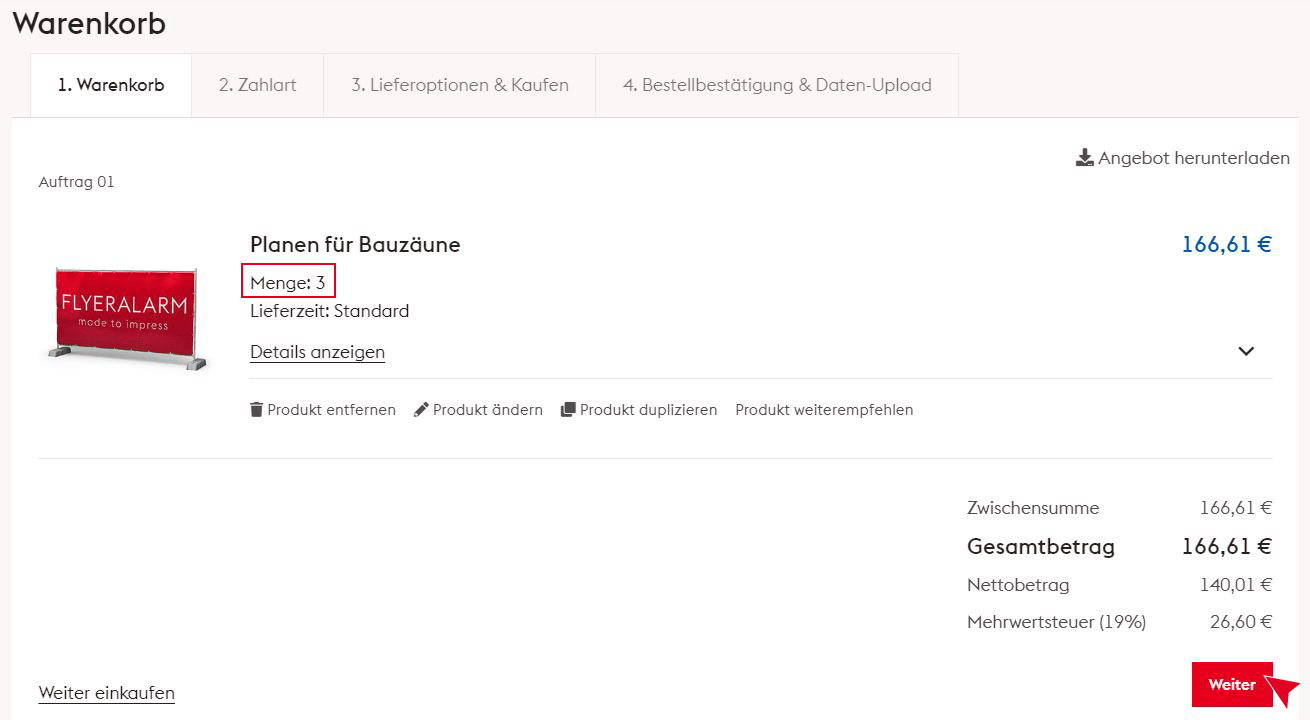Screen dimensions: 1310x720
Task: Click the Warenkorb page heading
Action: coord(89,24)
